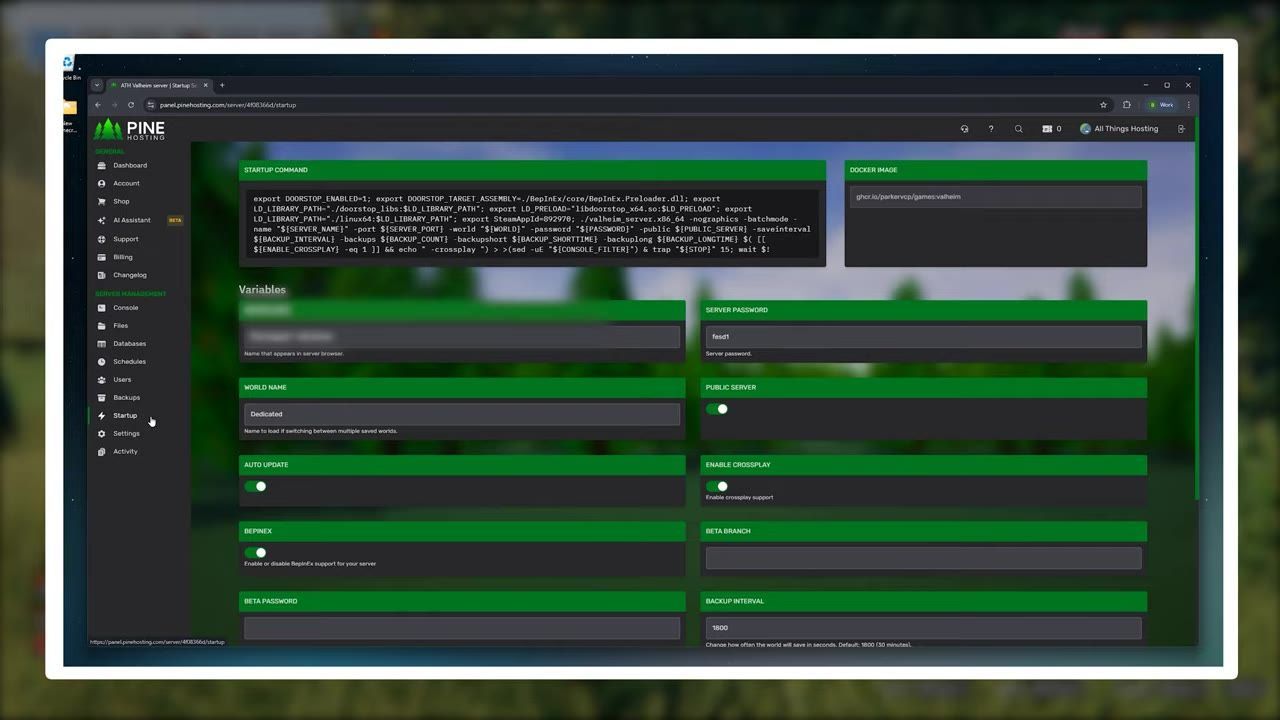1280x720 pixels.
Task: View site information icon in address bar
Action: point(151,104)
